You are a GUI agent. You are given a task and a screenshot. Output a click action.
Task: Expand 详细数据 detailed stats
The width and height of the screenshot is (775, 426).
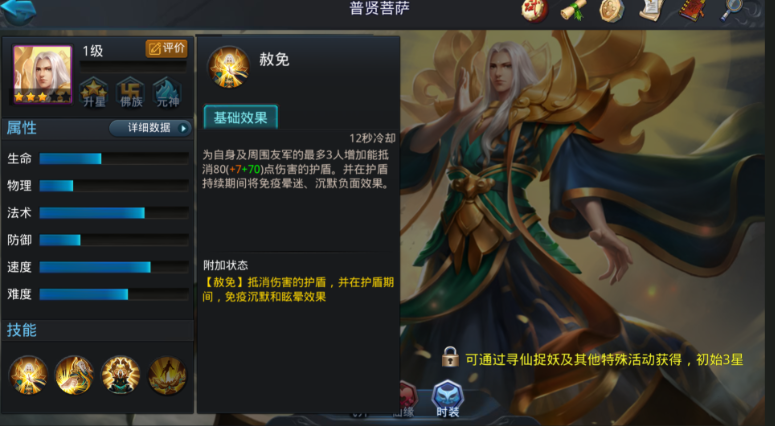(150, 128)
